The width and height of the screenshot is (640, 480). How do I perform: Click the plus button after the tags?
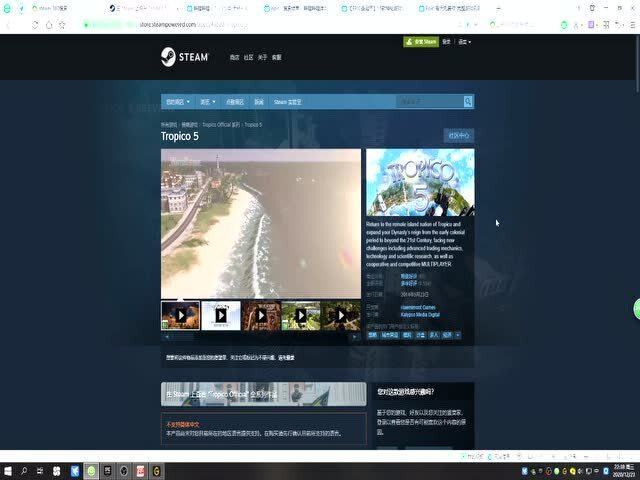458,335
